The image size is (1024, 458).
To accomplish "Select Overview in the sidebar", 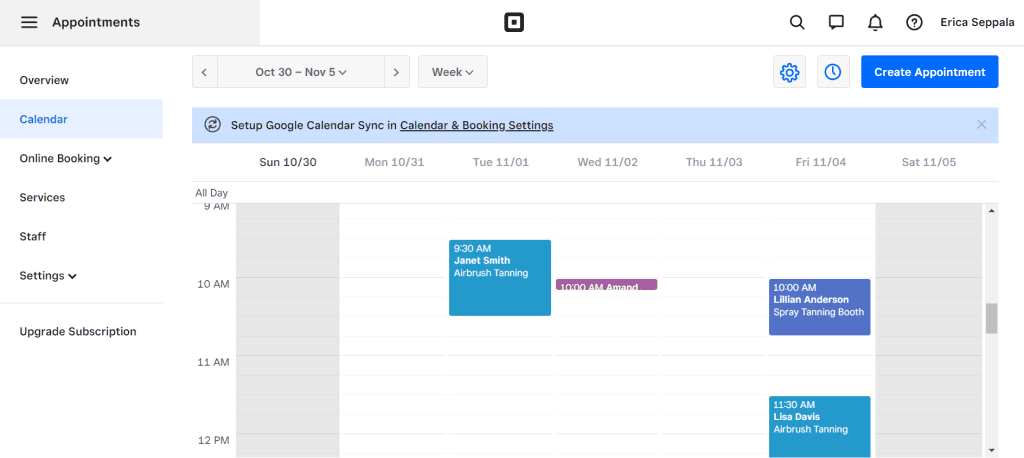I will tap(44, 80).
